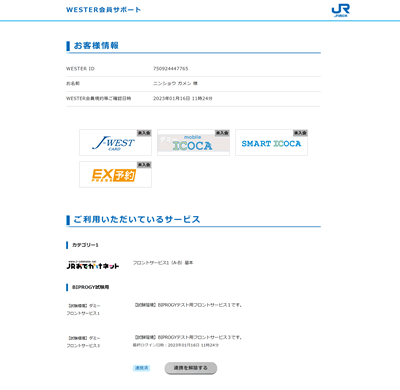This screenshot has height=390, width=400.
Task: Click the status tag on mobile ICOCA banner
Action: 222,133
